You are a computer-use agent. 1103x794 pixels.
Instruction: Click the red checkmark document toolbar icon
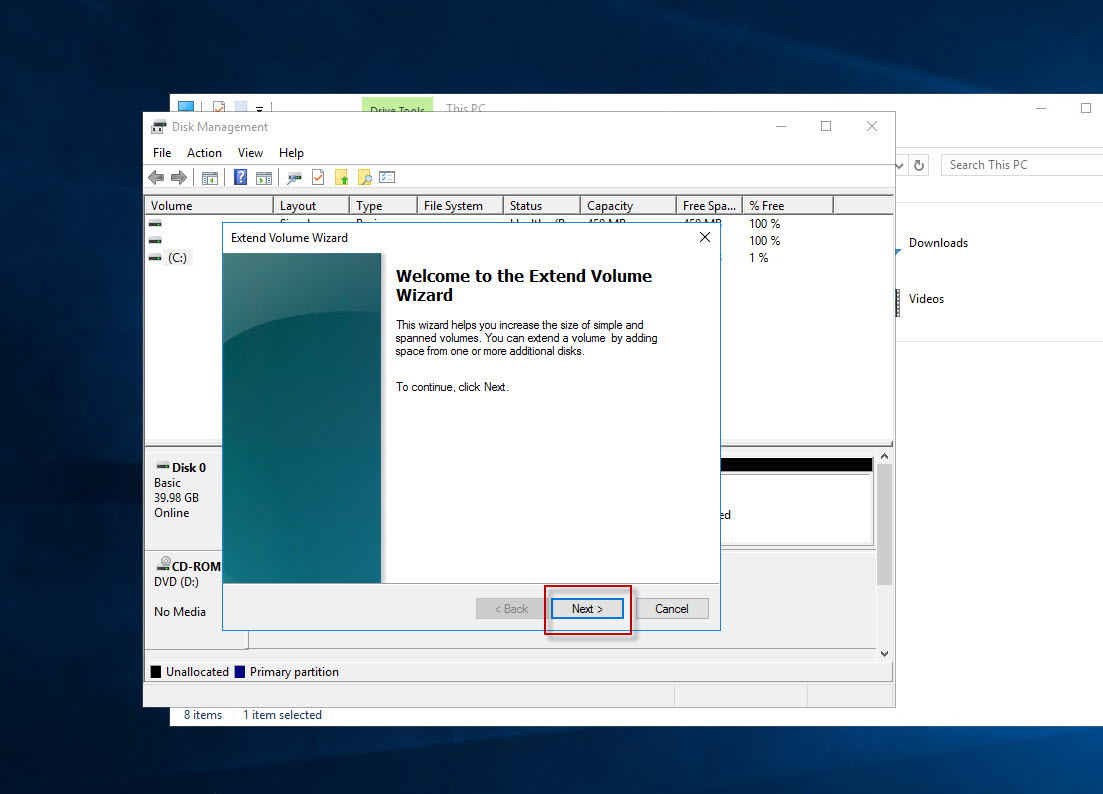pos(318,178)
